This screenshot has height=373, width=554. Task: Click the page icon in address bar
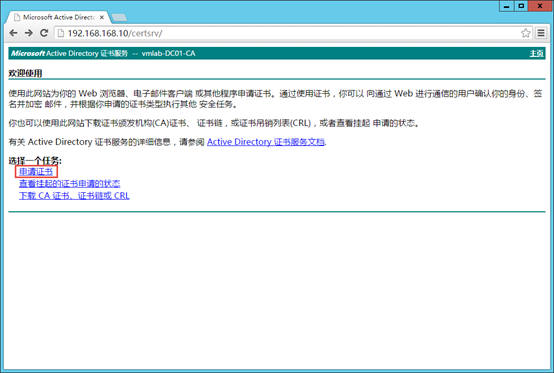pos(61,33)
